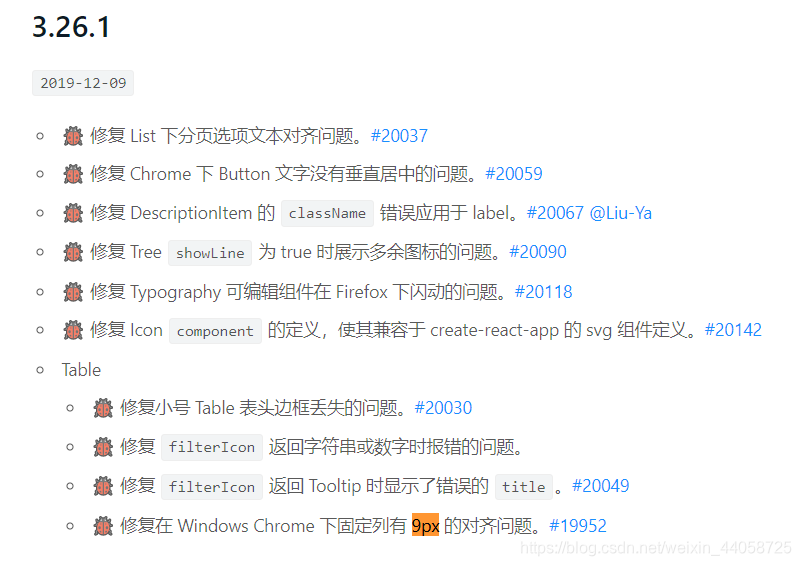Click the bug icon beside Icon component entry
The width and height of the screenshot is (801, 566).
(73, 330)
